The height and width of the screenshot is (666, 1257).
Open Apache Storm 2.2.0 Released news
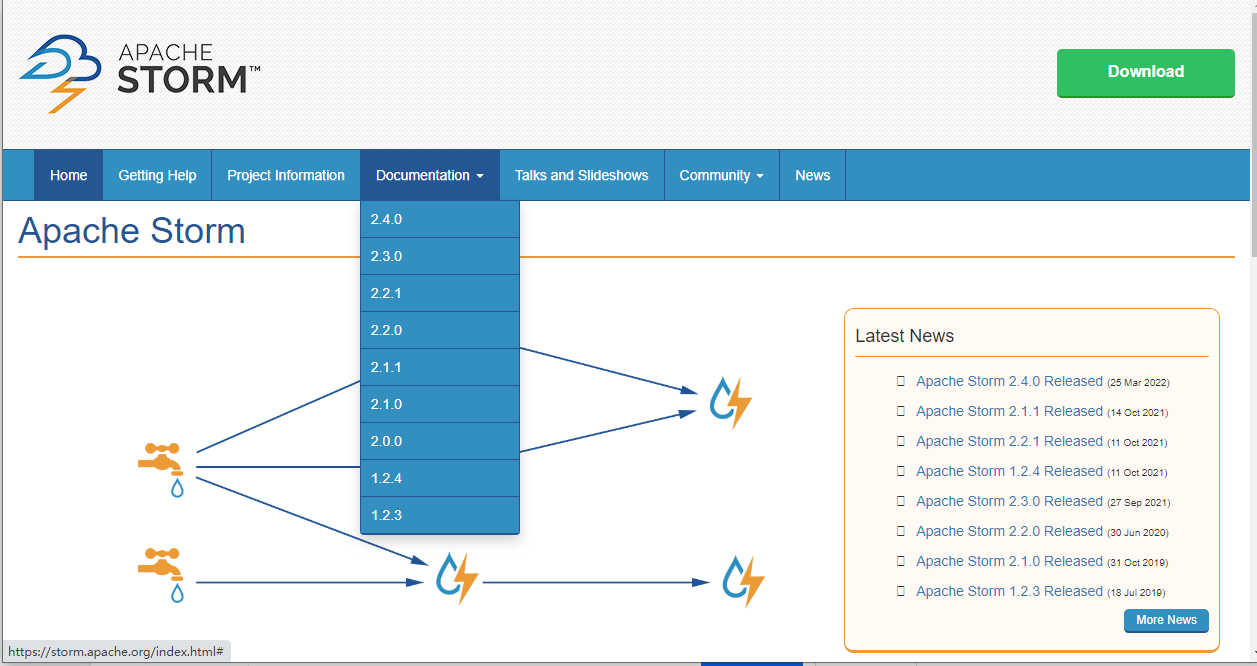pos(1009,531)
